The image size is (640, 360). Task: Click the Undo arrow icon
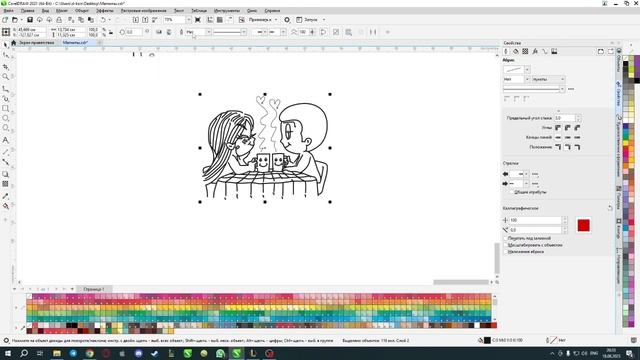(x=103, y=20)
